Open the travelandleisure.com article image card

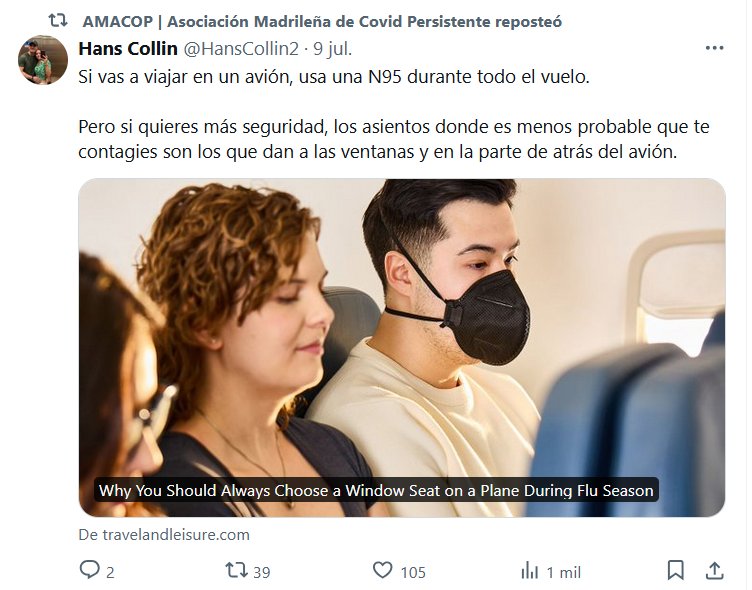coord(401,348)
